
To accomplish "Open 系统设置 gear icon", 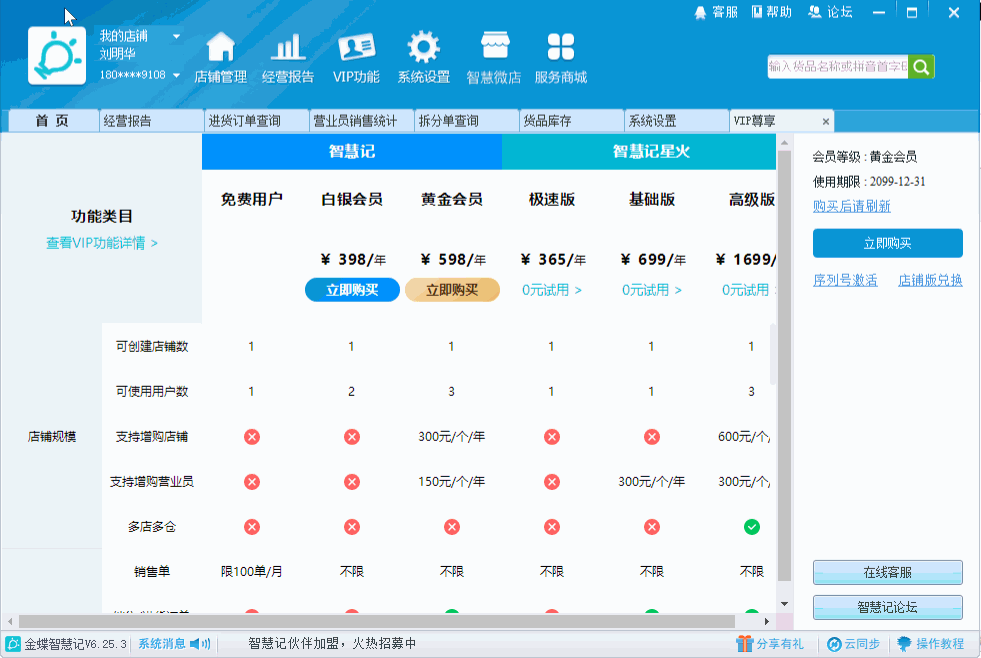I will click(x=424, y=58).
